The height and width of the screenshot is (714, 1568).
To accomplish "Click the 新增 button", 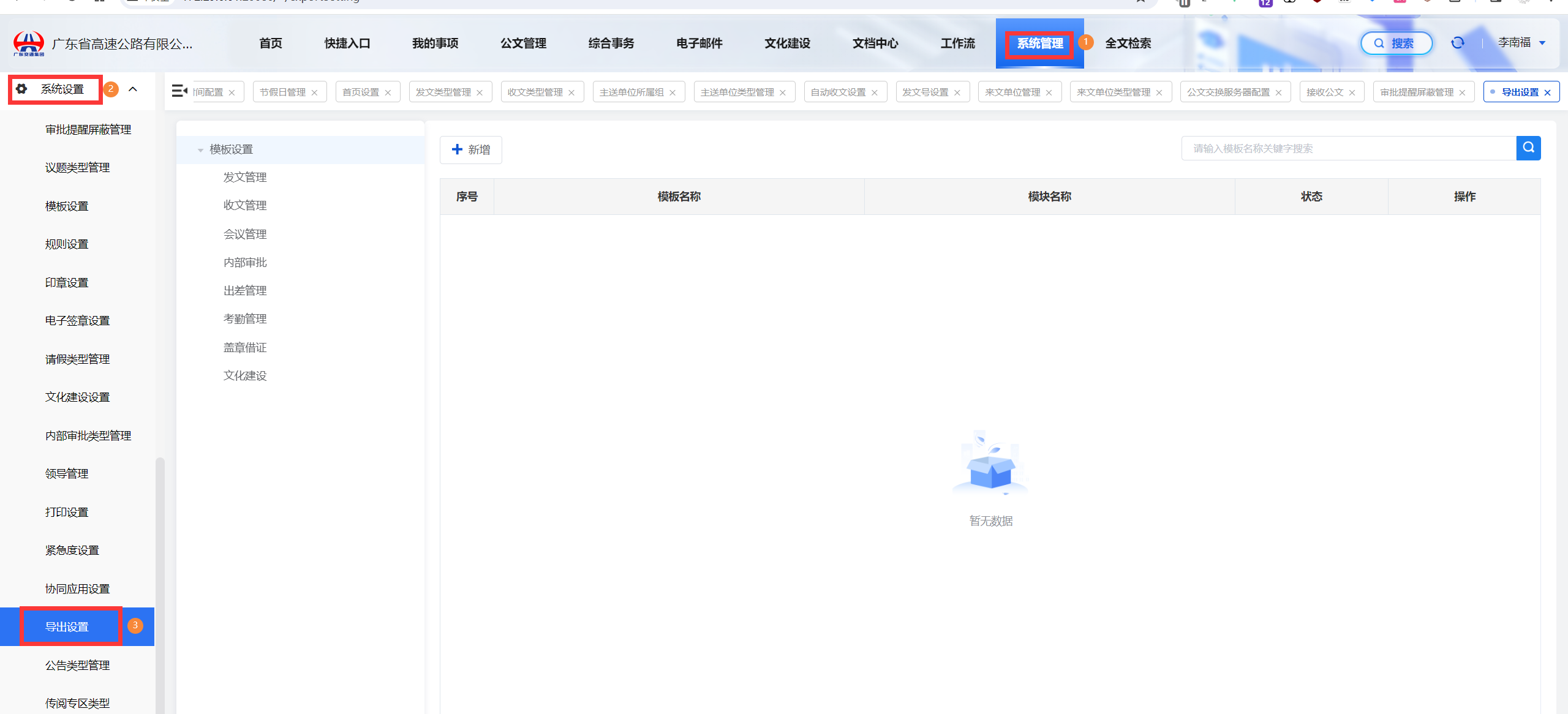I will point(470,150).
